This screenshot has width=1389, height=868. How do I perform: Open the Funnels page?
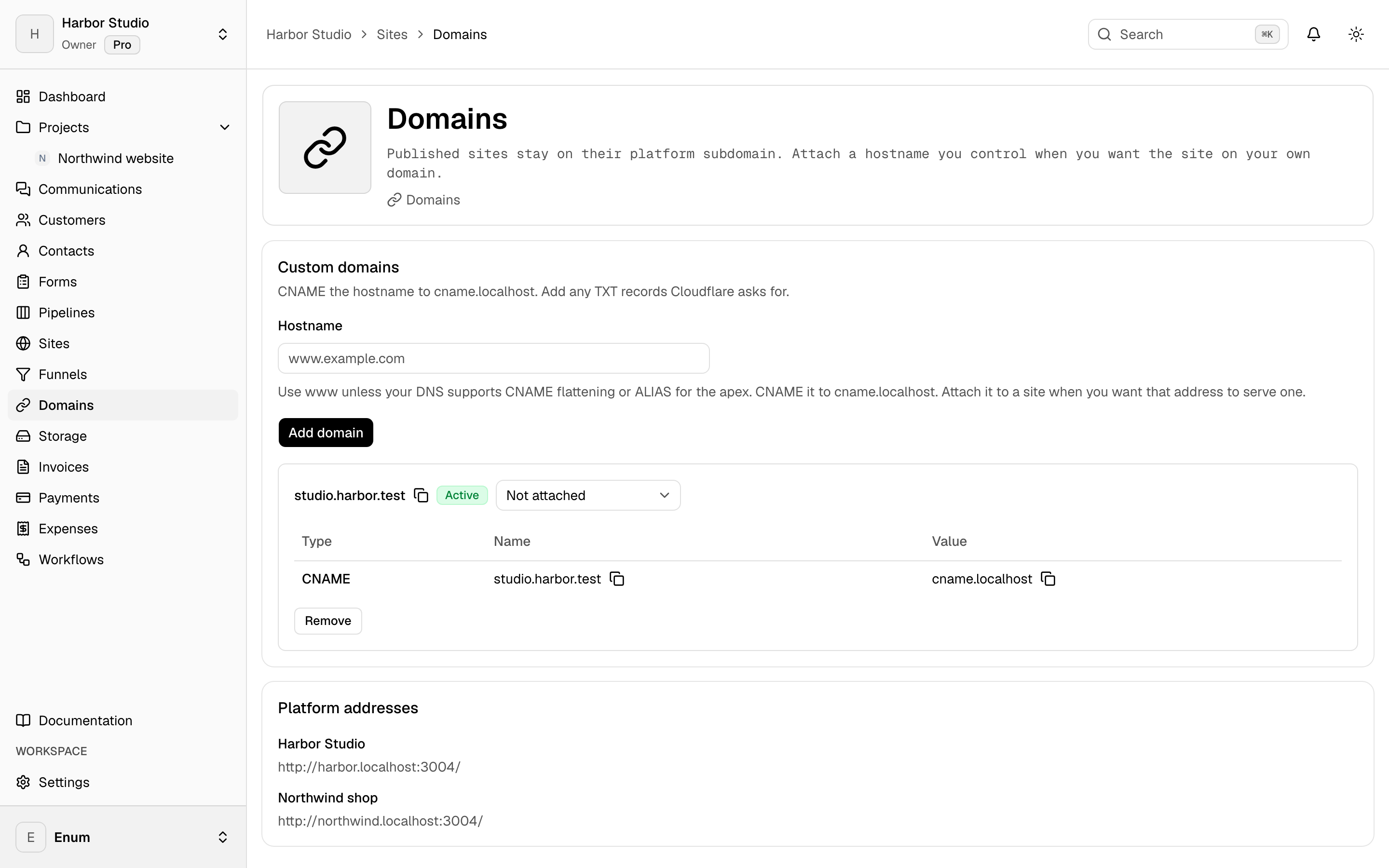point(123,374)
